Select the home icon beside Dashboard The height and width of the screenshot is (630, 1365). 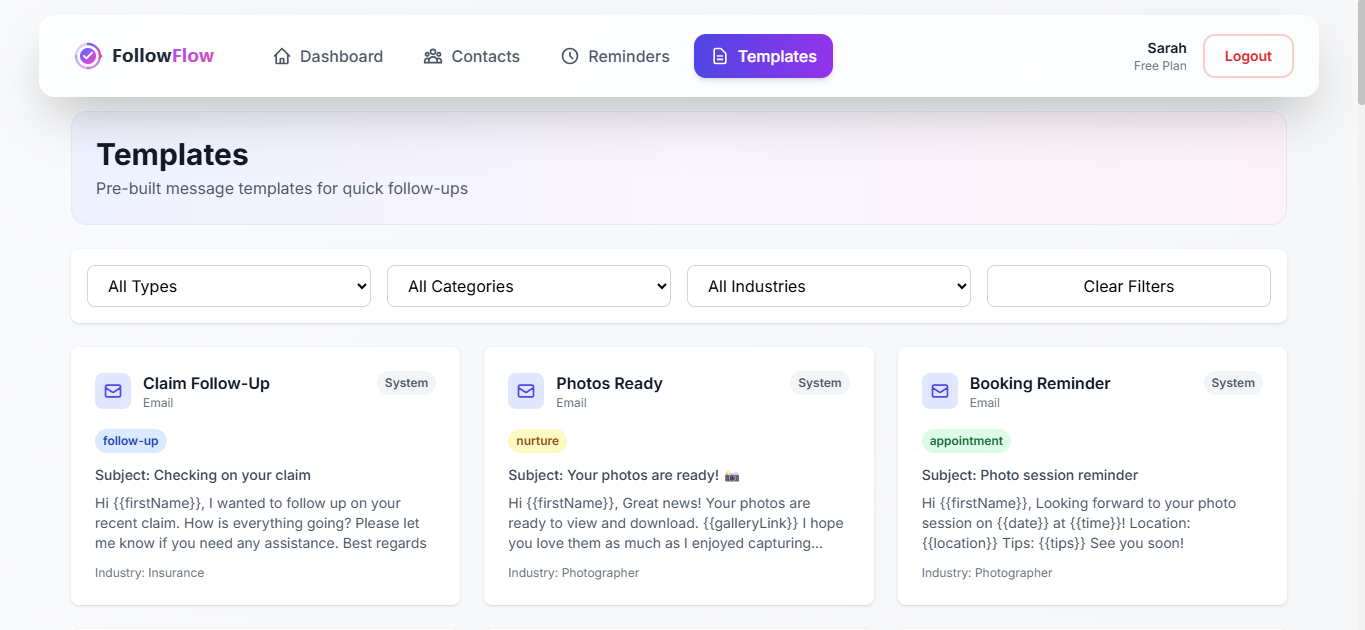(x=281, y=56)
